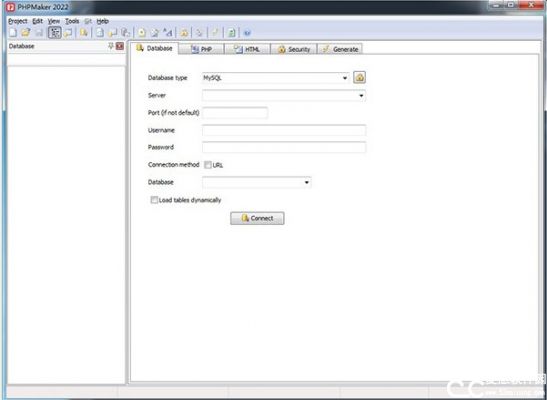Switch to the Generate tab

coord(340,49)
